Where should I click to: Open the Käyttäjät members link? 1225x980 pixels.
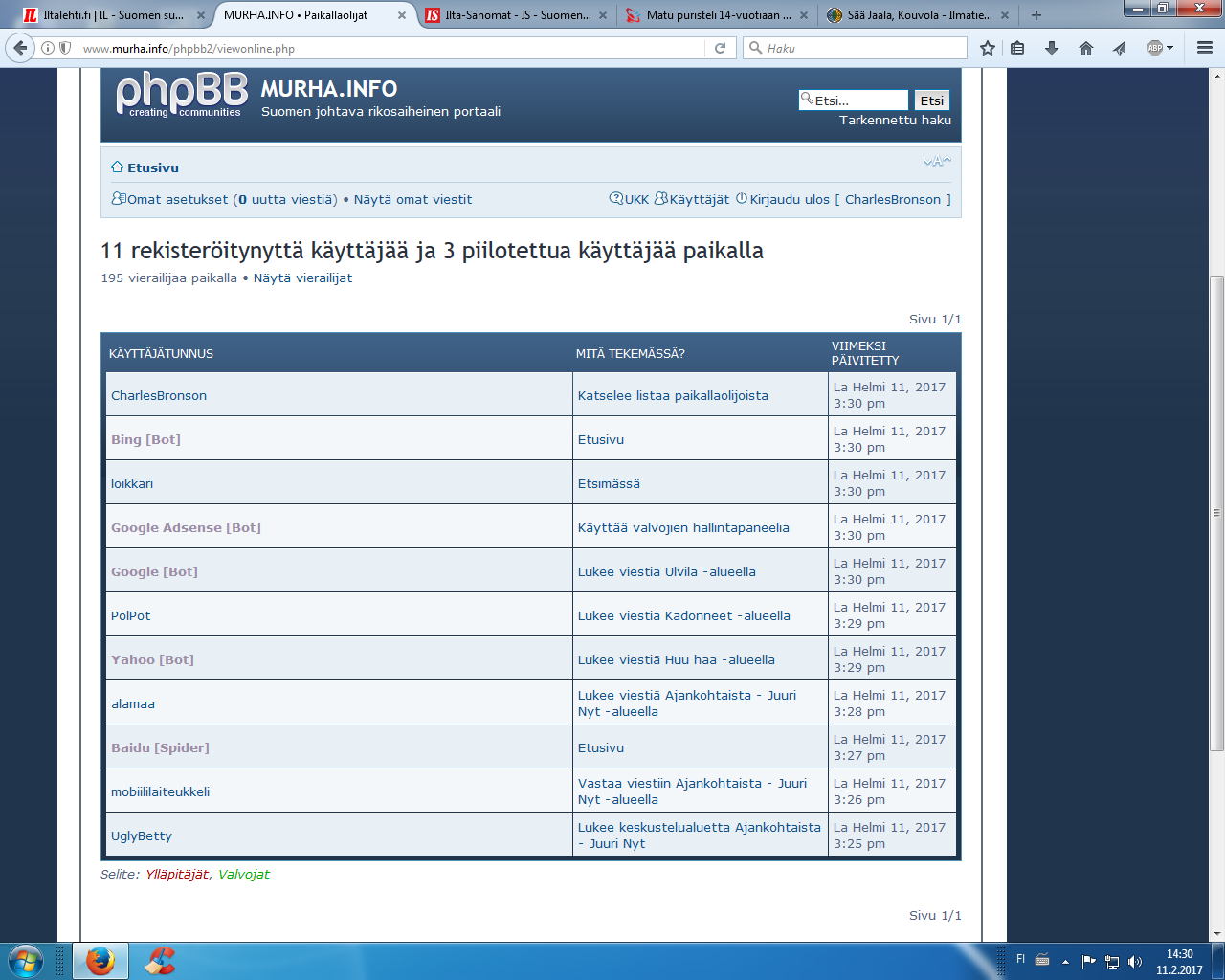(x=699, y=200)
